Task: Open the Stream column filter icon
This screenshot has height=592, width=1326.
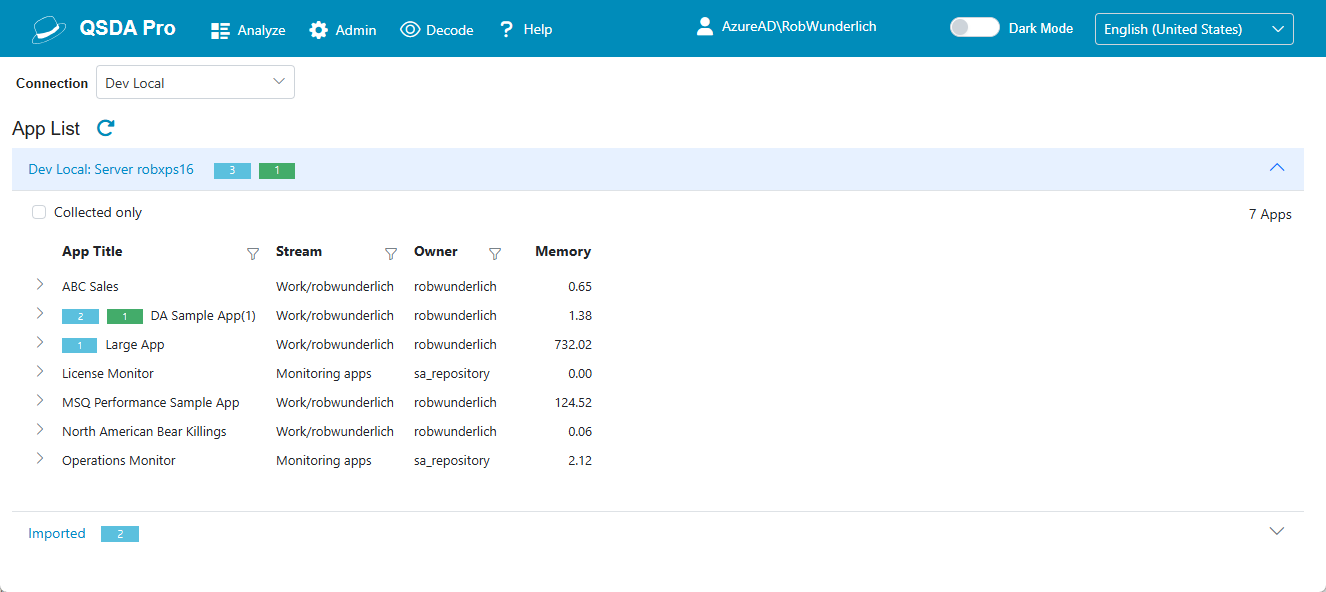Action: (x=391, y=254)
